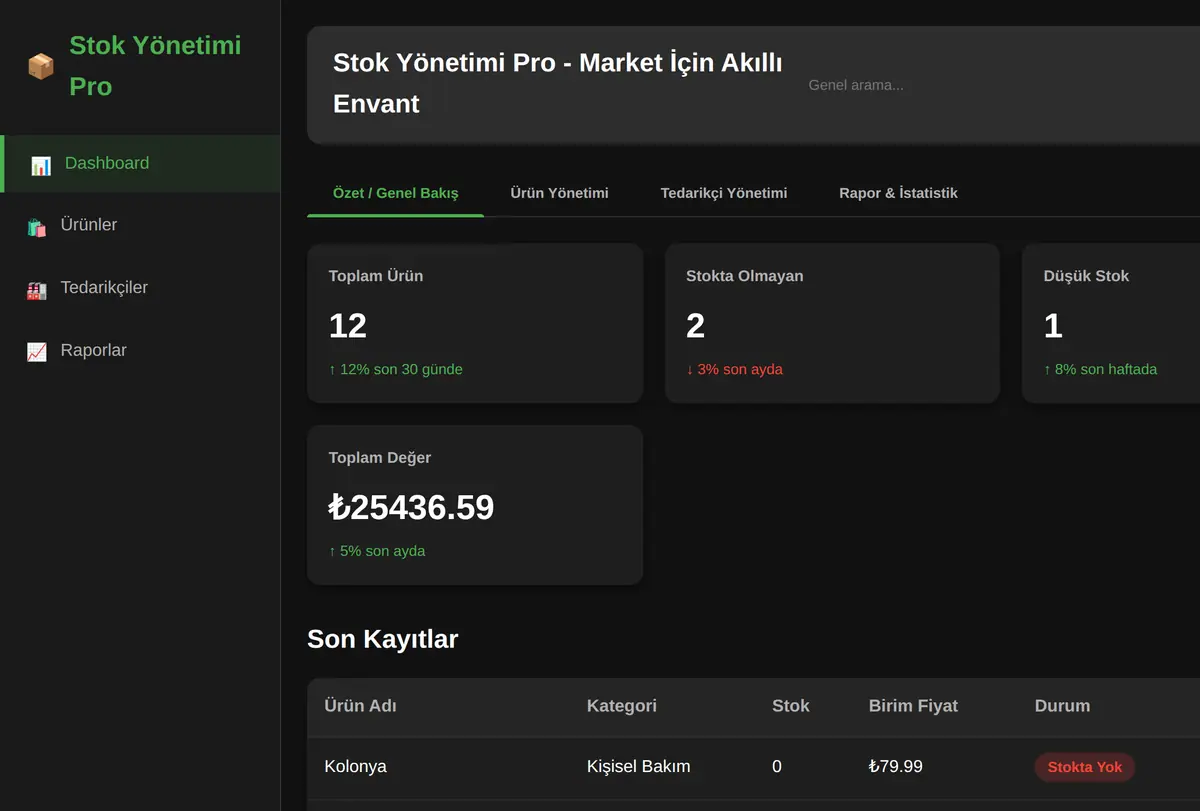
Task: Click the Stokta Olmayan card label
Action: pos(745,276)
